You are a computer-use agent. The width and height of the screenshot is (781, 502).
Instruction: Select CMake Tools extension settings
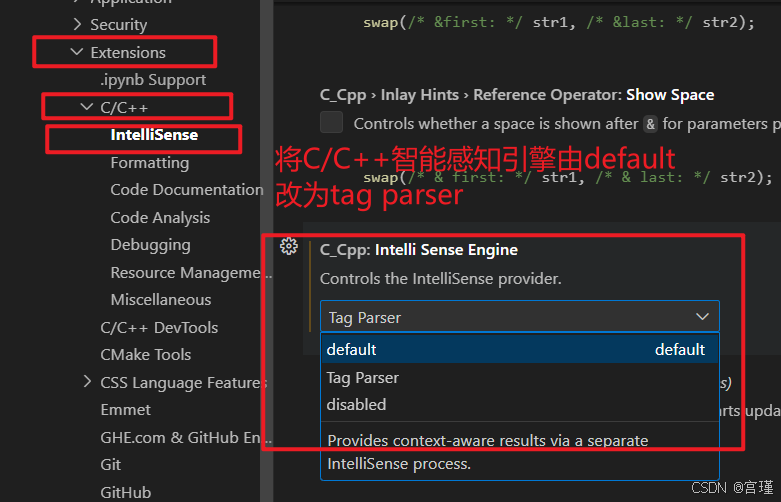pyautogui.click(x=145, y=355)
